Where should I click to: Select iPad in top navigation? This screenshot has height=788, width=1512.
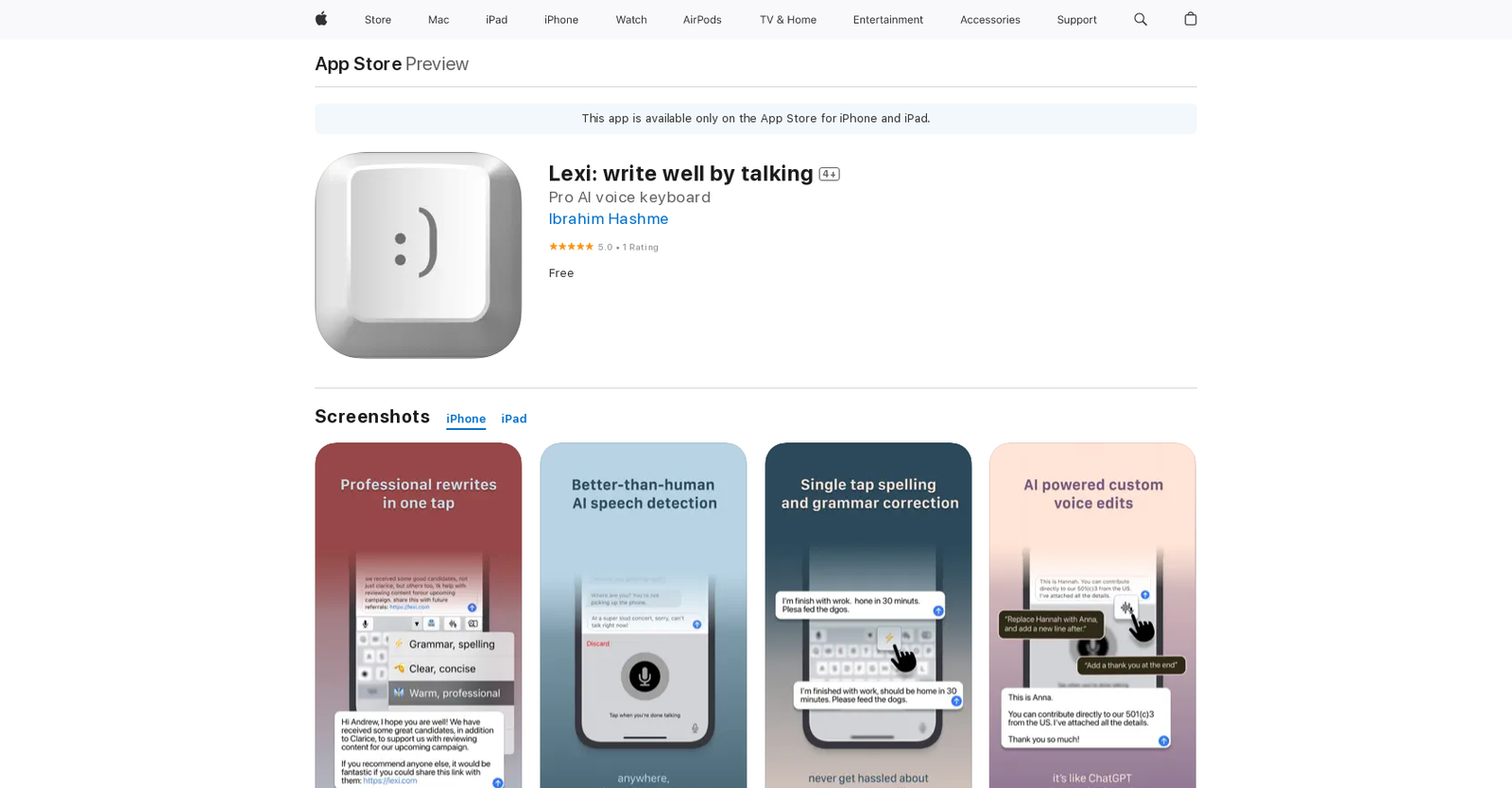(x=497, y=20)
